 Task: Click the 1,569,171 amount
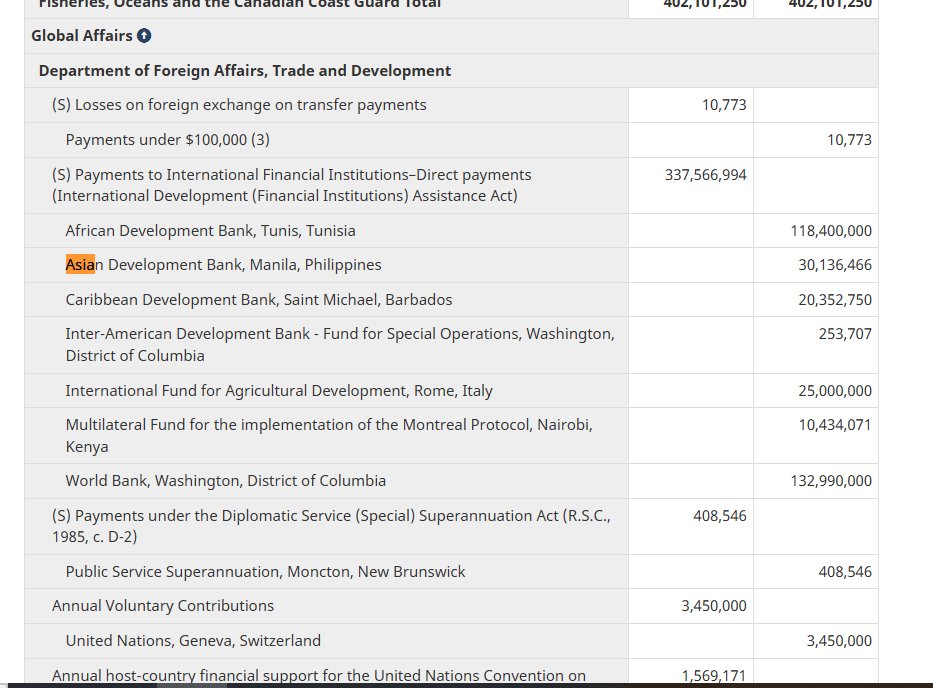713,676
